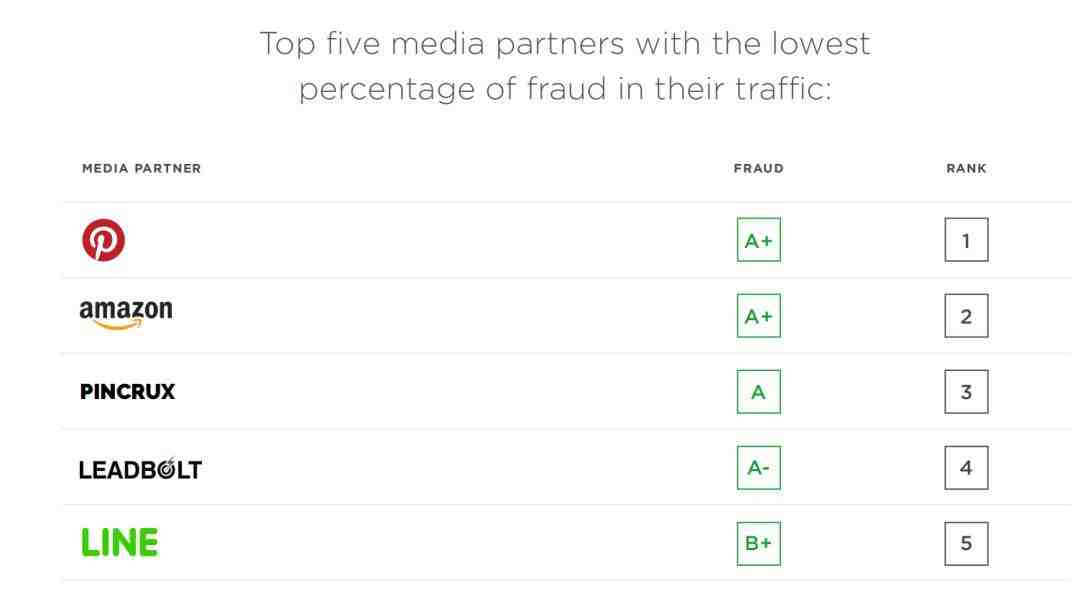Image resolution: width=1080 pixels, height=604 pixels.
Task: Click Pinterest's A+ fraud grade badge
Action: (758, 240)
